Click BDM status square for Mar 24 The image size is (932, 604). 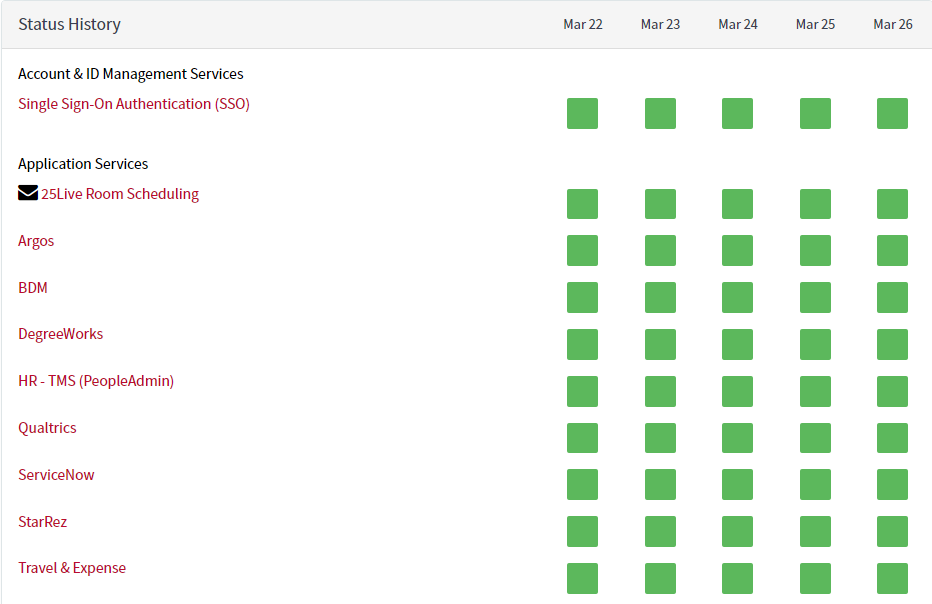tap(738, 297)
